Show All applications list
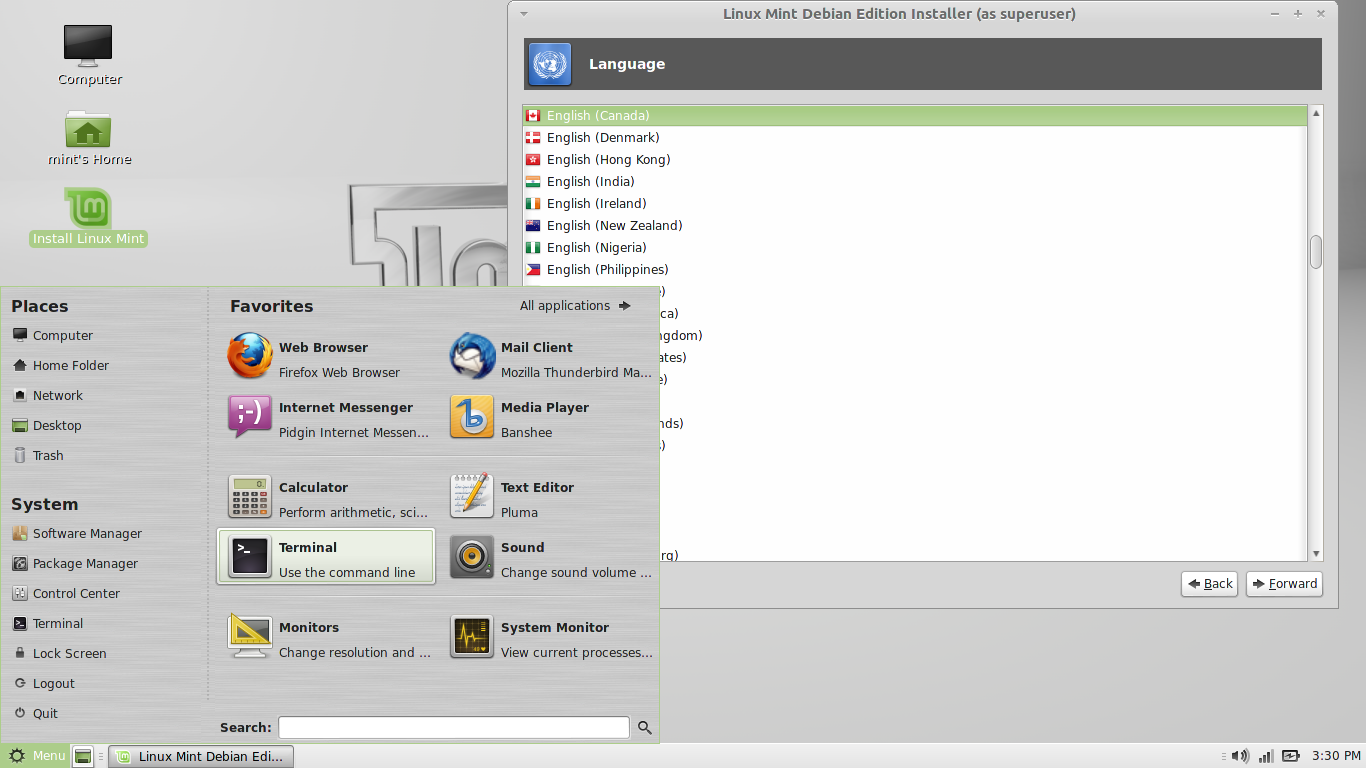The width and height of the screenshot is (1366, 768). coord(575,306)
